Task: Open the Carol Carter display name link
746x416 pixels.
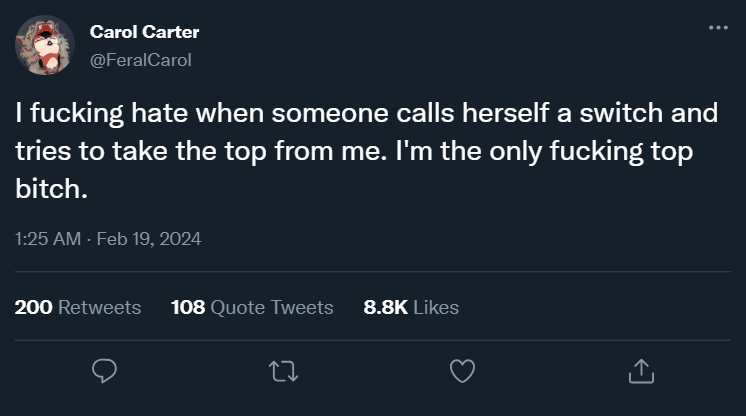Action: click(x=144, y=32)
